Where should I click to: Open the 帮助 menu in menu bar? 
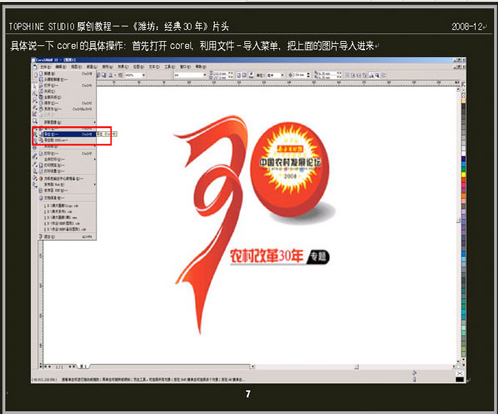[201, 66]
